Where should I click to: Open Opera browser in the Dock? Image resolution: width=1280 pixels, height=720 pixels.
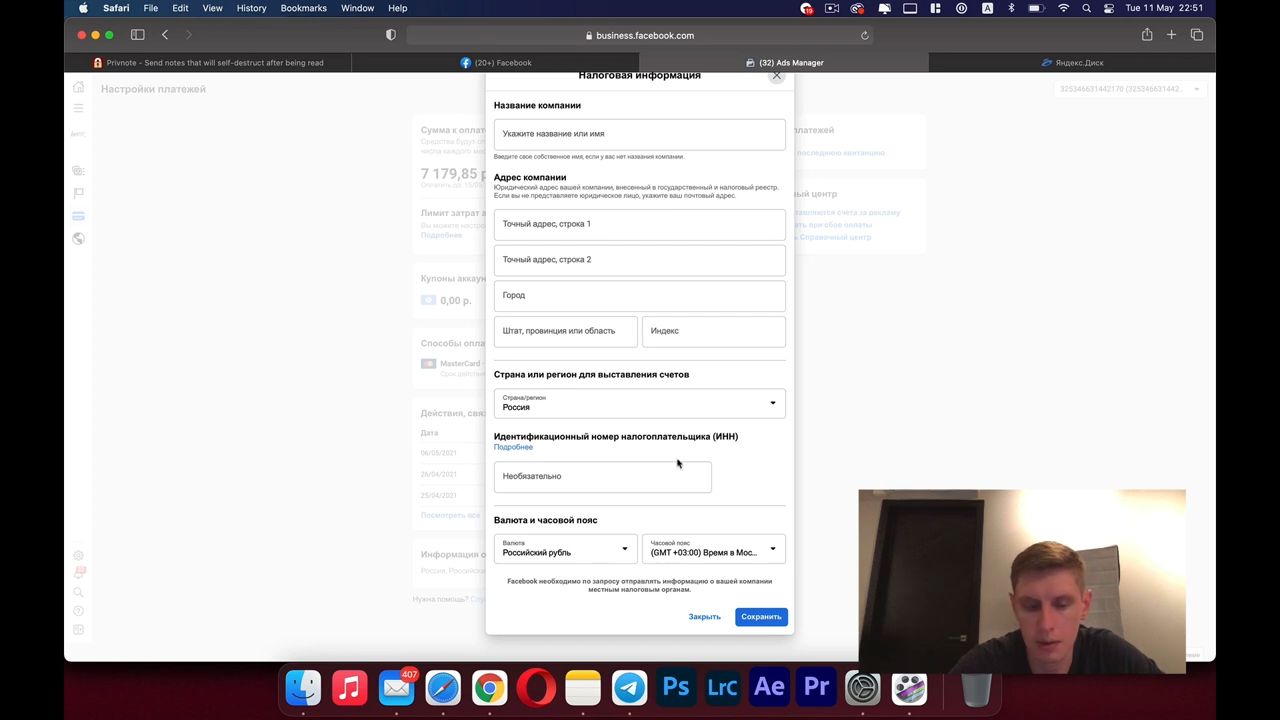pos(536,688)
